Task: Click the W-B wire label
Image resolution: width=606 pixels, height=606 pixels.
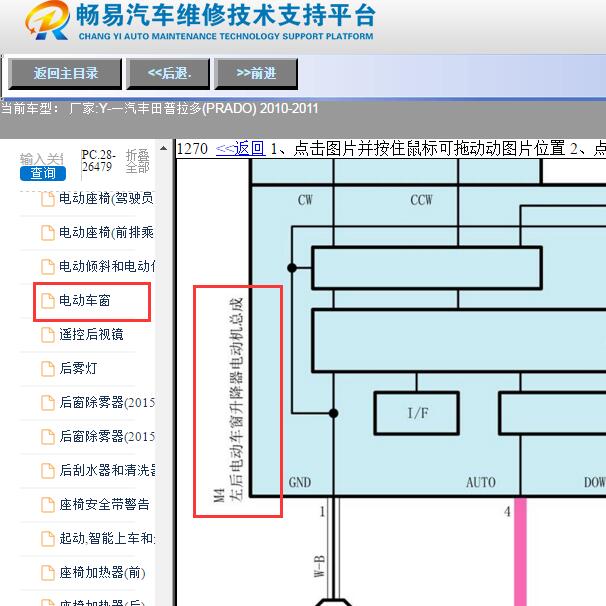Action: pyautogui.click(x=319, y=567)
